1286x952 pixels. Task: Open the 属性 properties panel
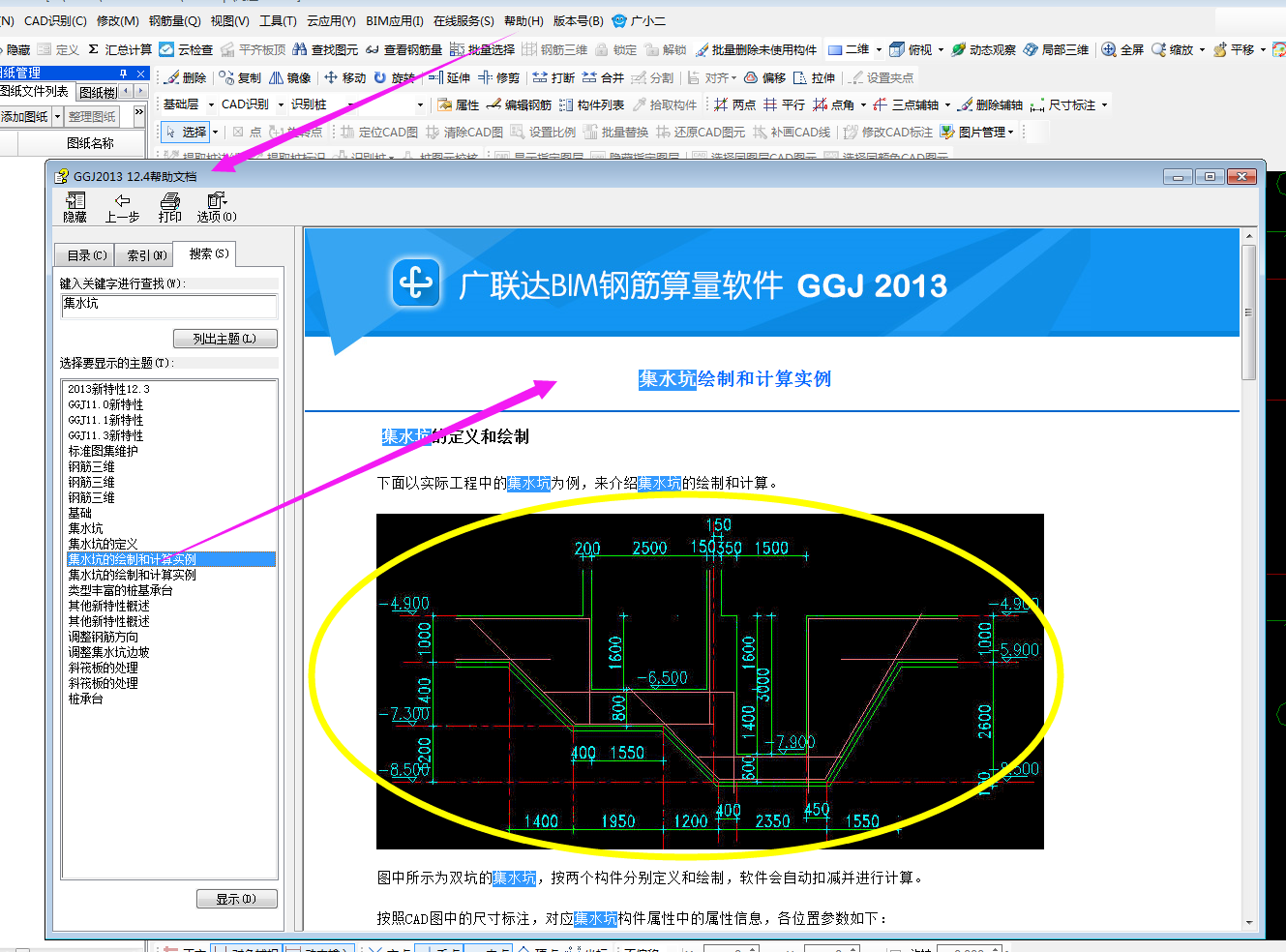(459, 104)
